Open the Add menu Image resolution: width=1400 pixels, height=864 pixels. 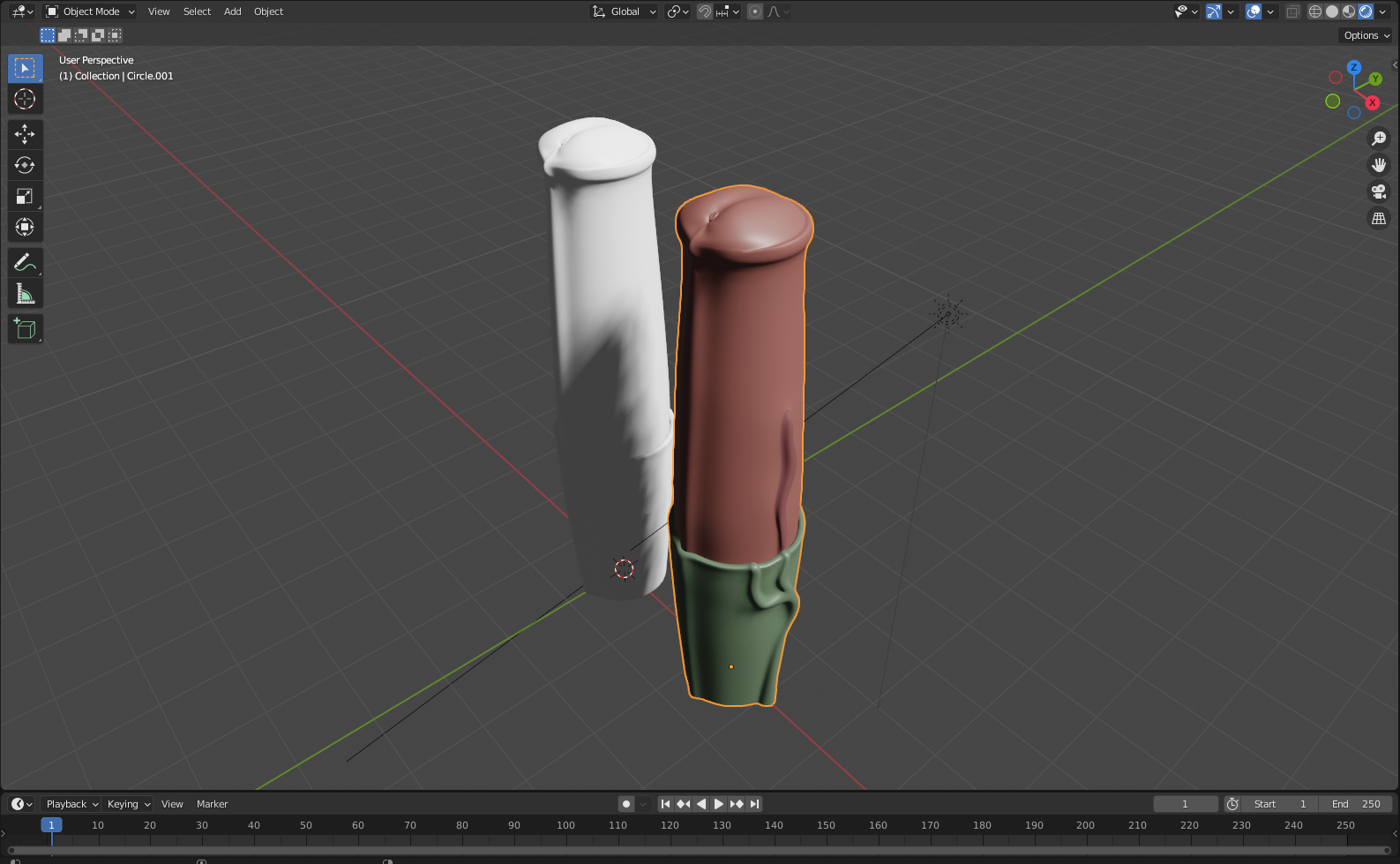[x=232, y=11]
